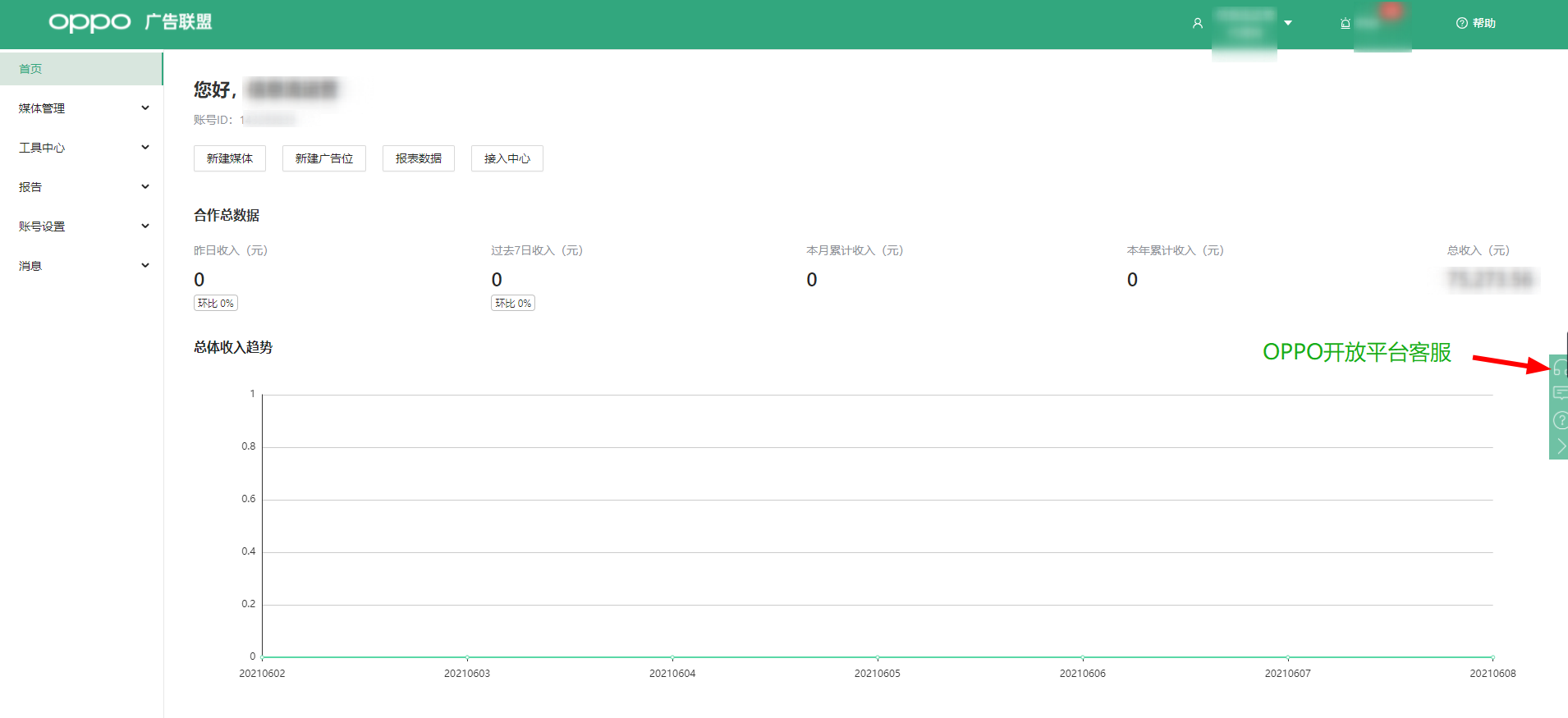Click the chat message bubble icon
Screen dimensions: 1568x718
(1559, 393)
